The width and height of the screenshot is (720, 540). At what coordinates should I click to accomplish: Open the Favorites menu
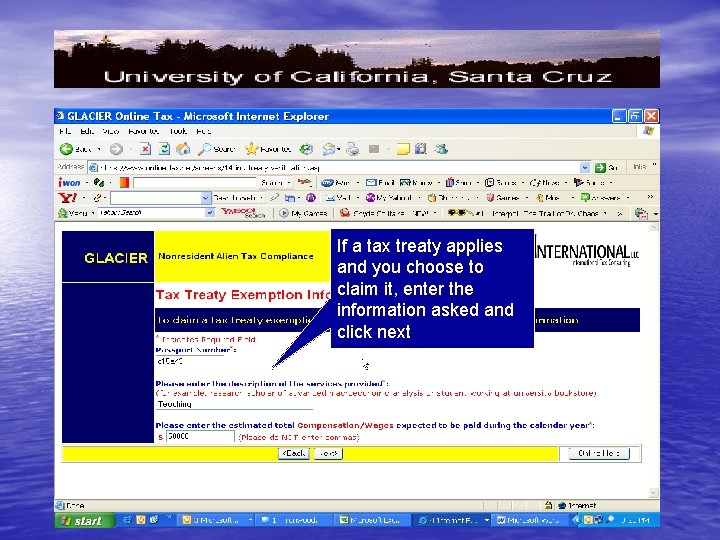[143, 131]
